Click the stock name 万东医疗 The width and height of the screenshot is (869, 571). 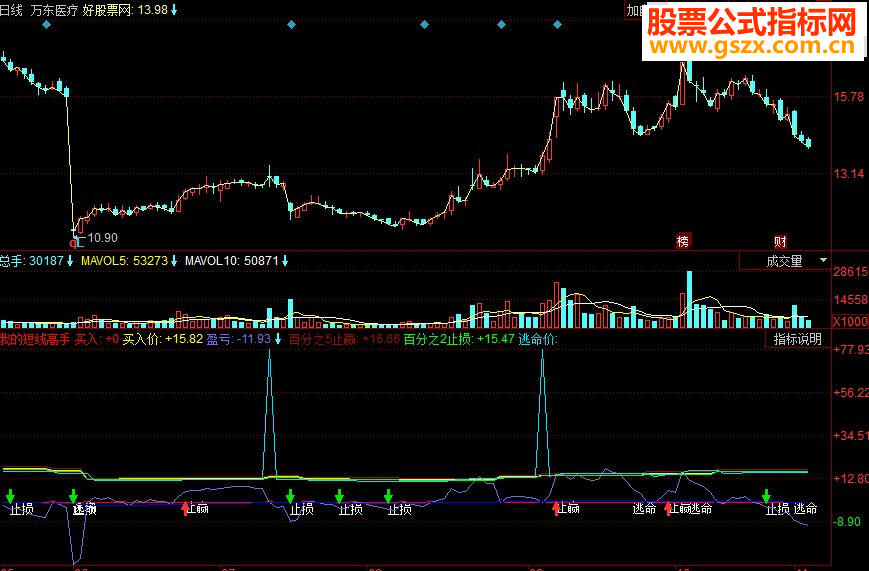click(x=54, y=10)
